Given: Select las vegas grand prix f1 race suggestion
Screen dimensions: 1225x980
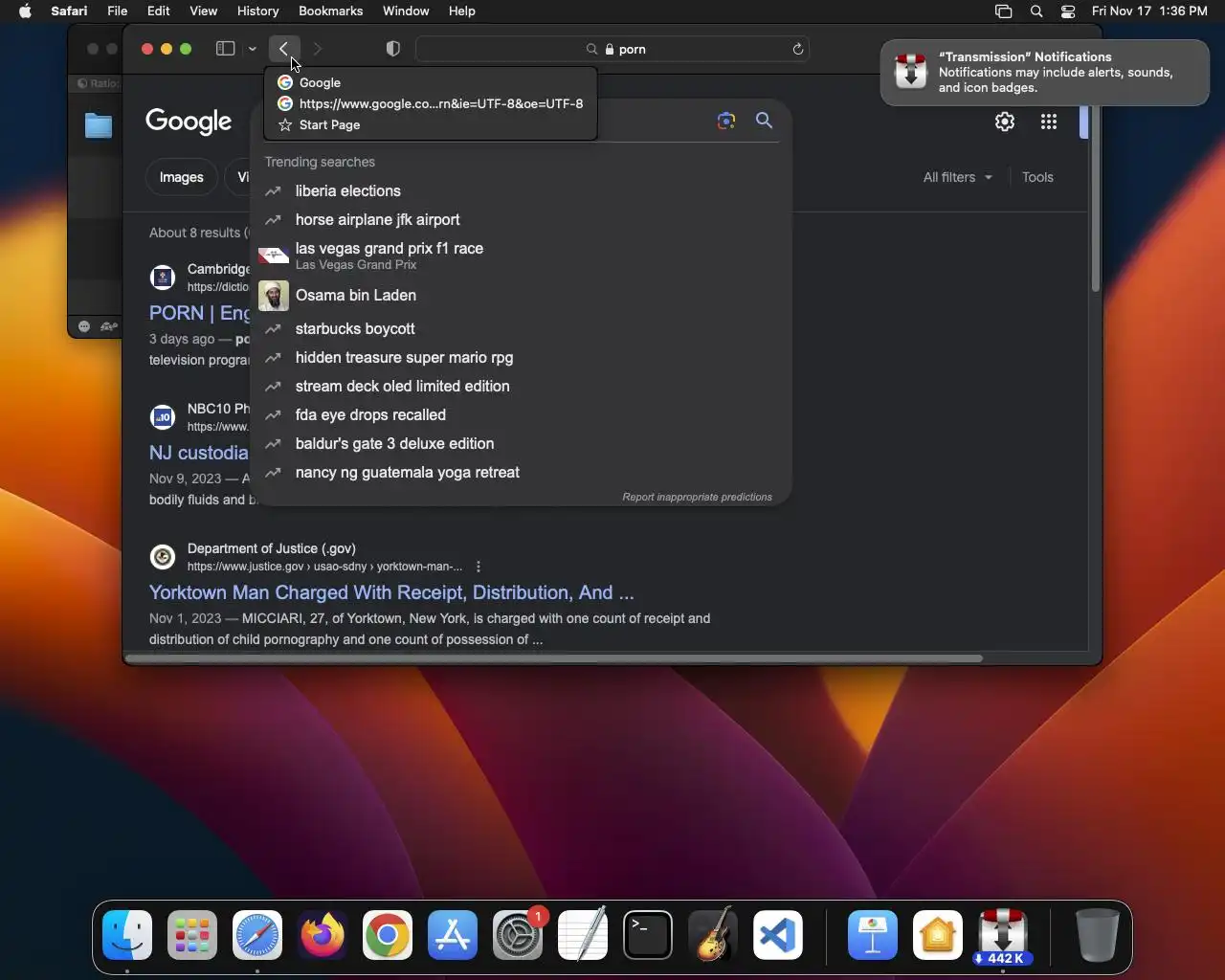Looking at the screenshot, I should (x=522, y=256).
